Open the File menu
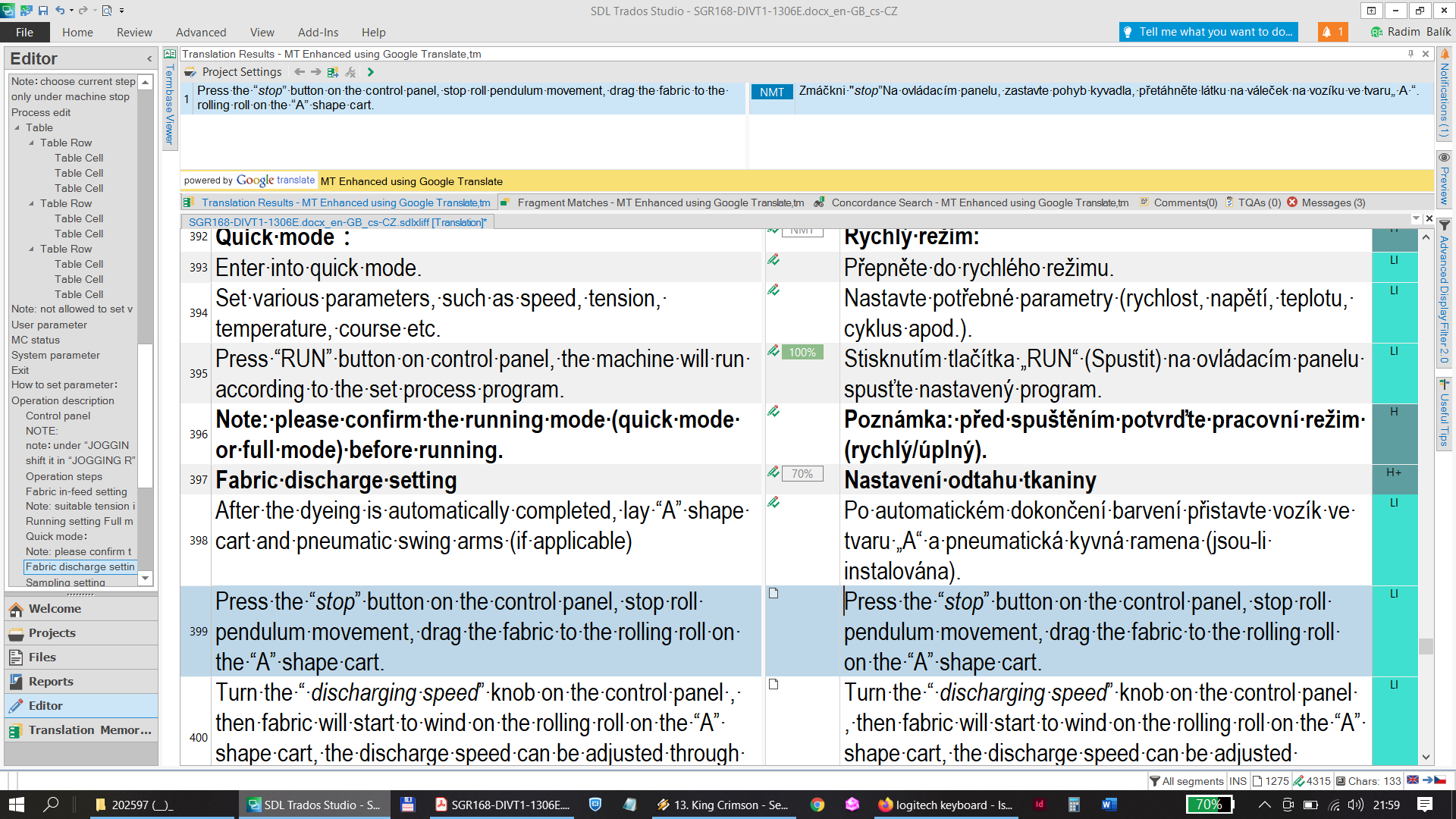Viewport: 1456px width, 819px height. point(24,32)
